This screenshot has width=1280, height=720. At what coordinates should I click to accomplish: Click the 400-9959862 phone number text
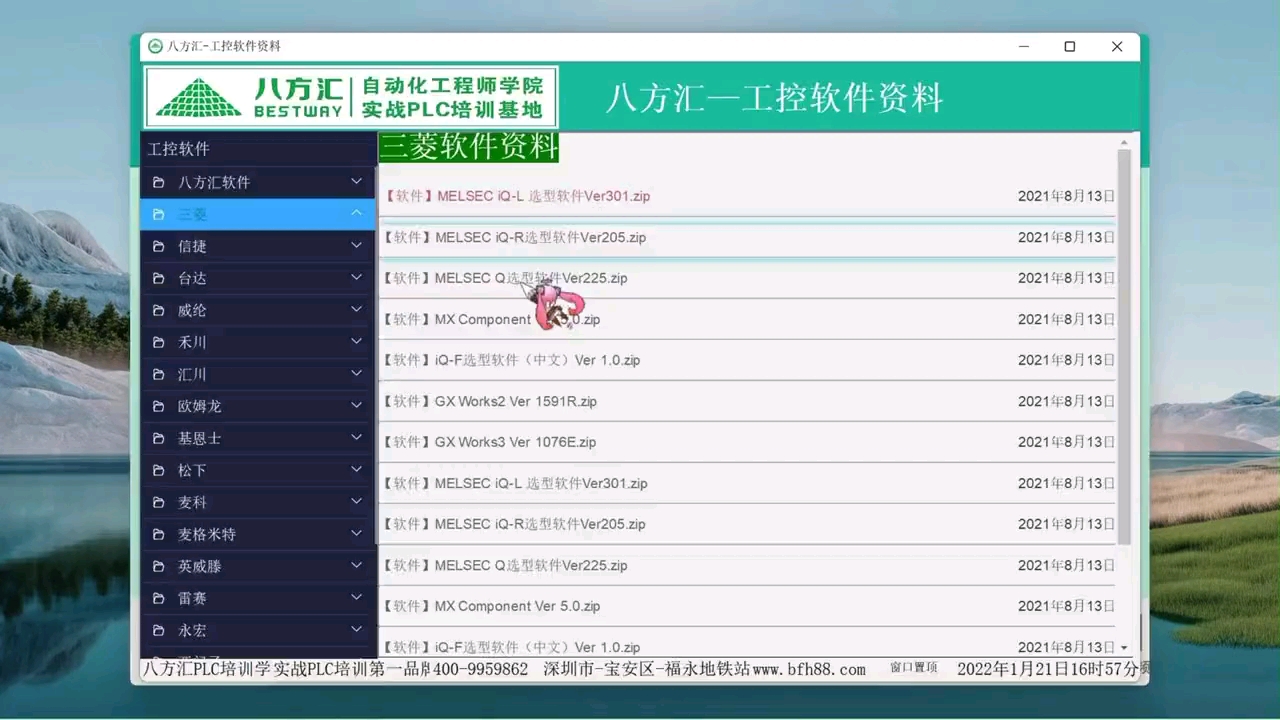(x=481, y=669)
